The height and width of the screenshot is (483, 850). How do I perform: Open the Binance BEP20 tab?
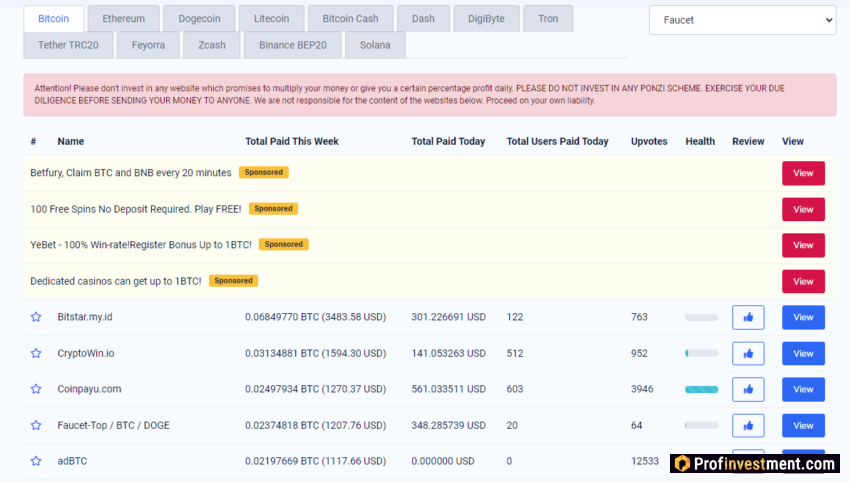point(293,45)
